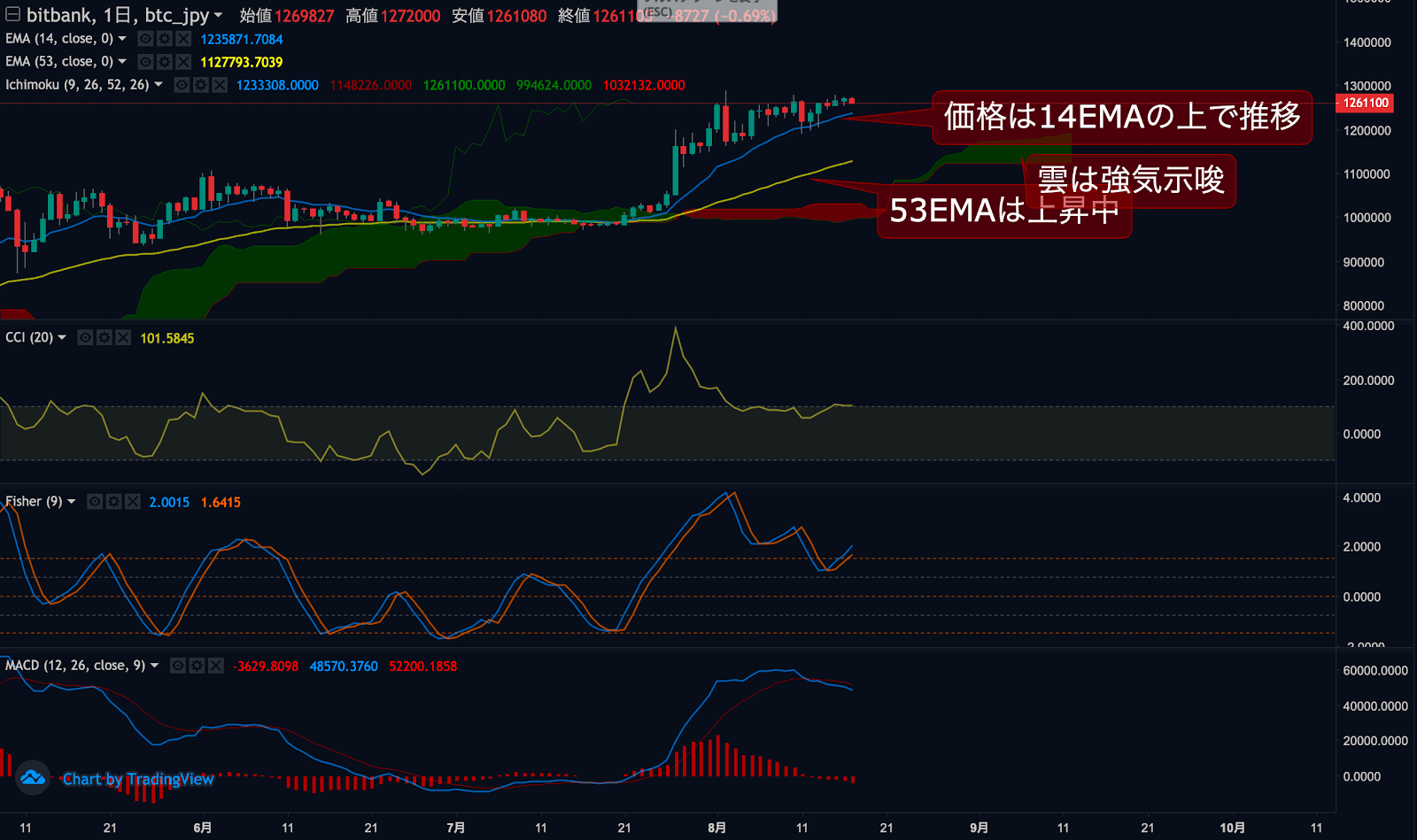
Task: Open Ichimoku indicator settings gear
Action: click(201, 85)
